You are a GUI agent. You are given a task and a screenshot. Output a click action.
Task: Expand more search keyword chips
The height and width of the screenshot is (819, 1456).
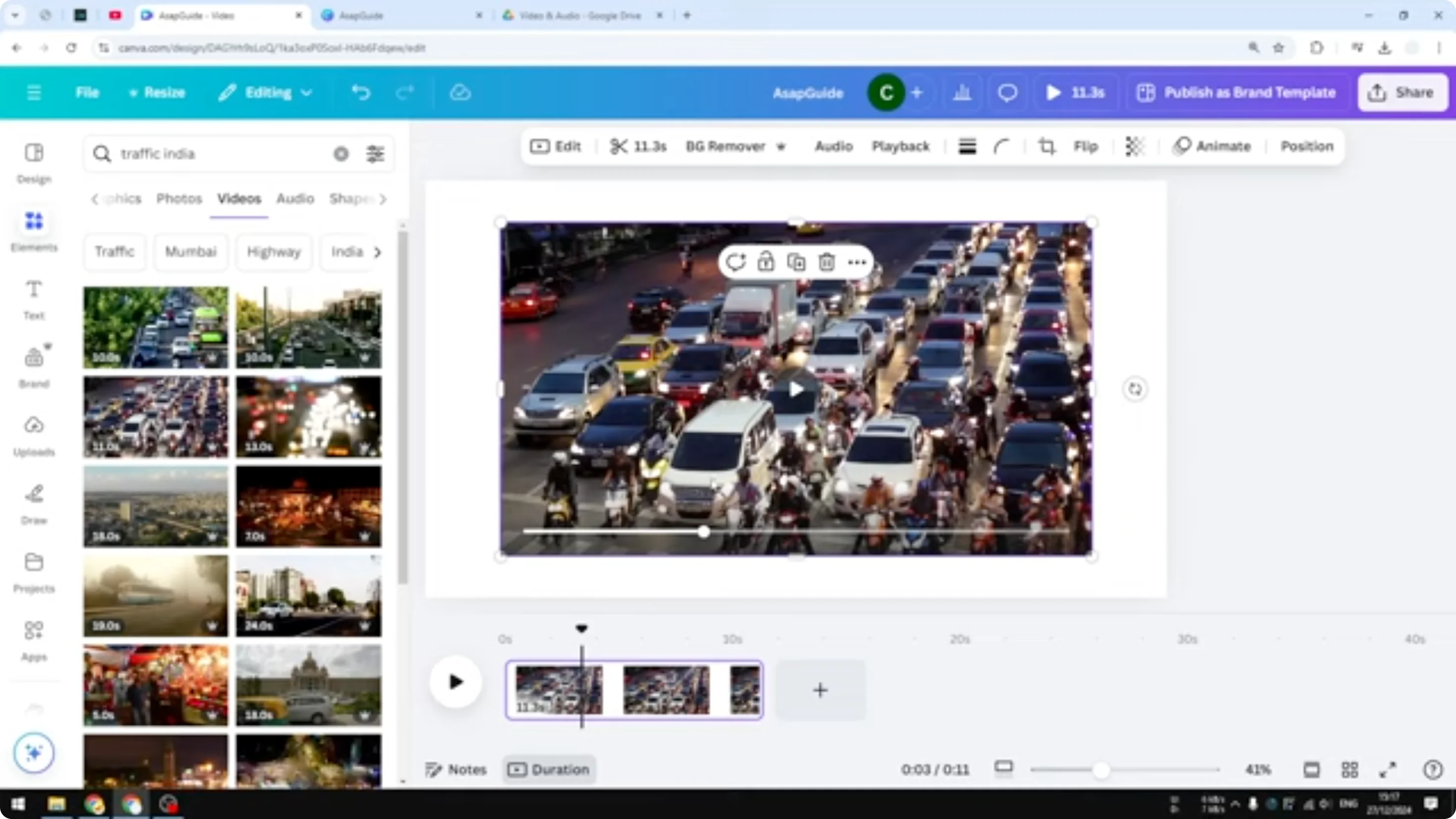[377, 252]
